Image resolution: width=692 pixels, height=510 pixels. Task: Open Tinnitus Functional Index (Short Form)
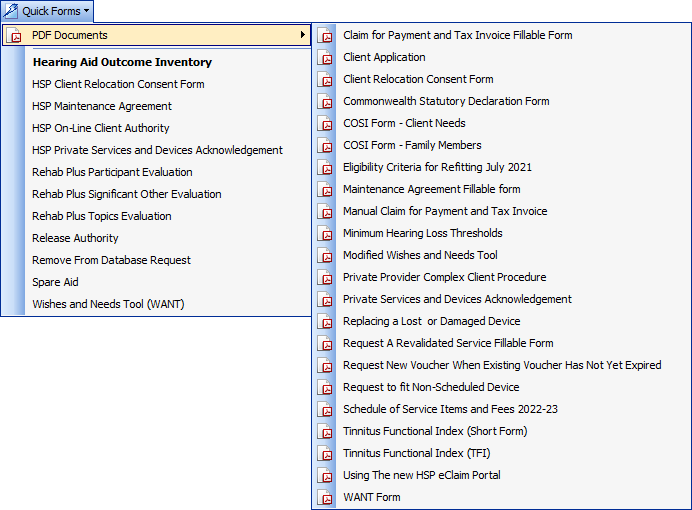[435, 431]
